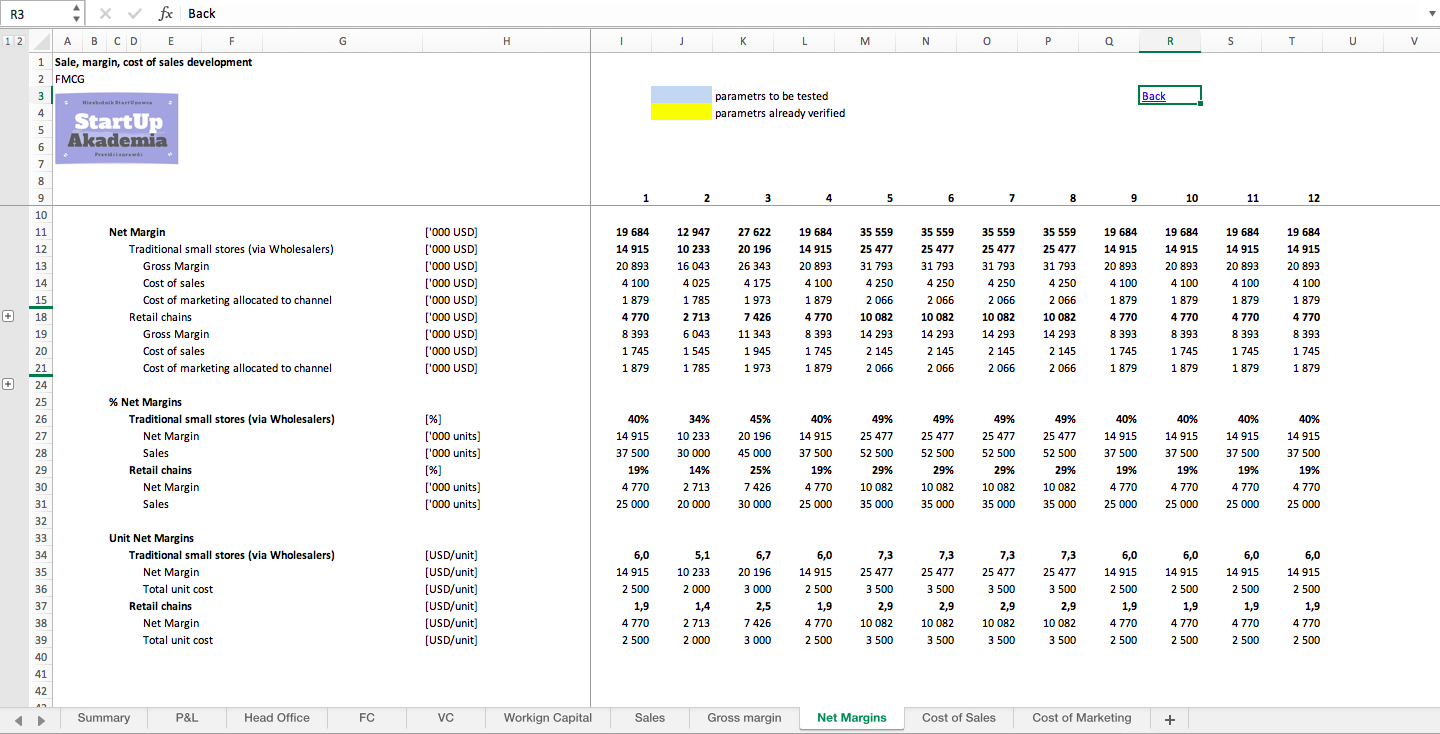Image resolution: width=1440 pixels, height=734 pixels.
Task: Select the Net Margins sheet tab
Action: pos(852,718)
